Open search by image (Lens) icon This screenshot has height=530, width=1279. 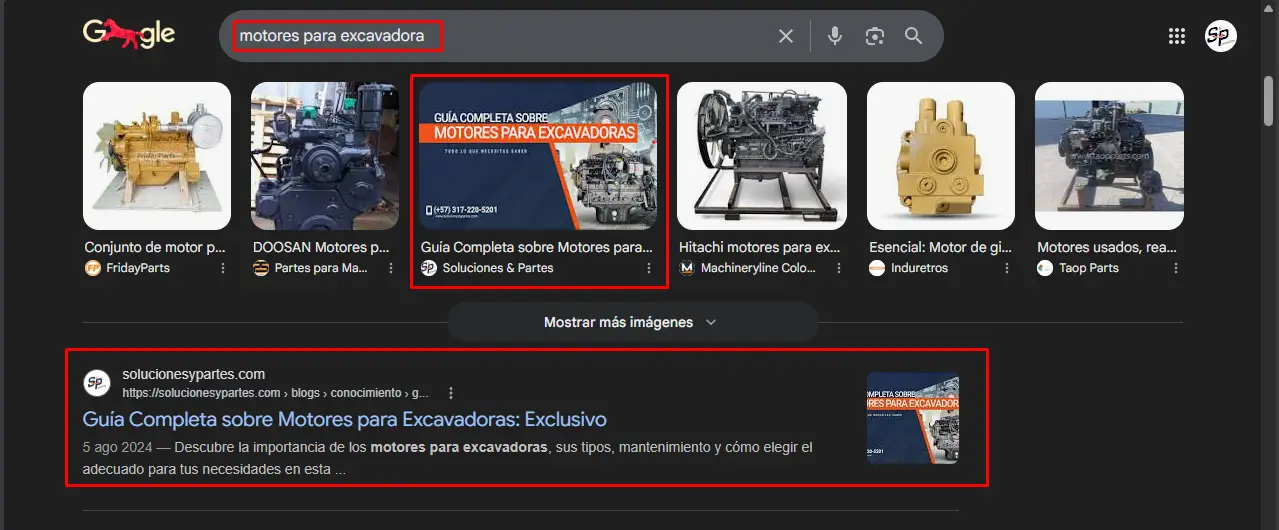point(875,36)
